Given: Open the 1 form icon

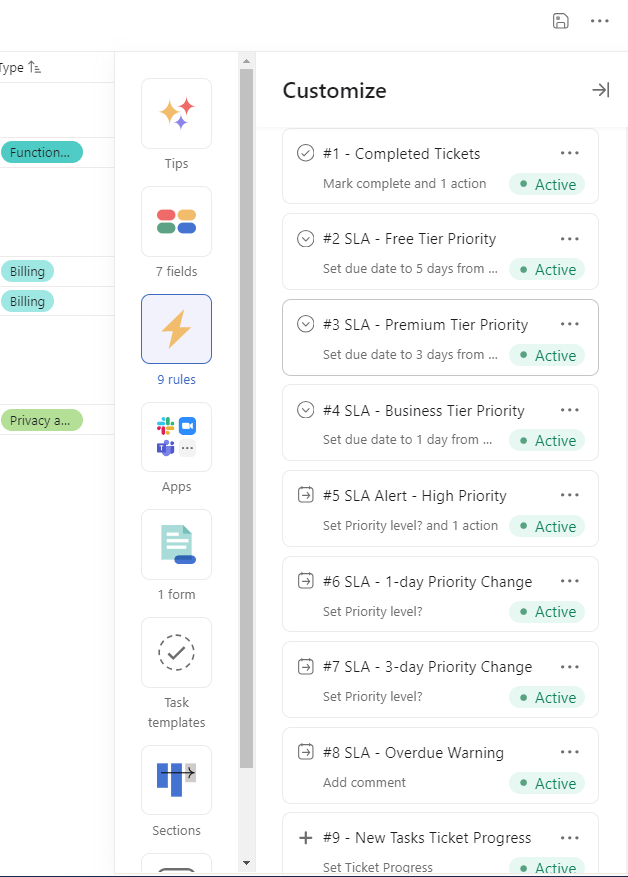Looking at the screenshot, I should click(176, 544).
